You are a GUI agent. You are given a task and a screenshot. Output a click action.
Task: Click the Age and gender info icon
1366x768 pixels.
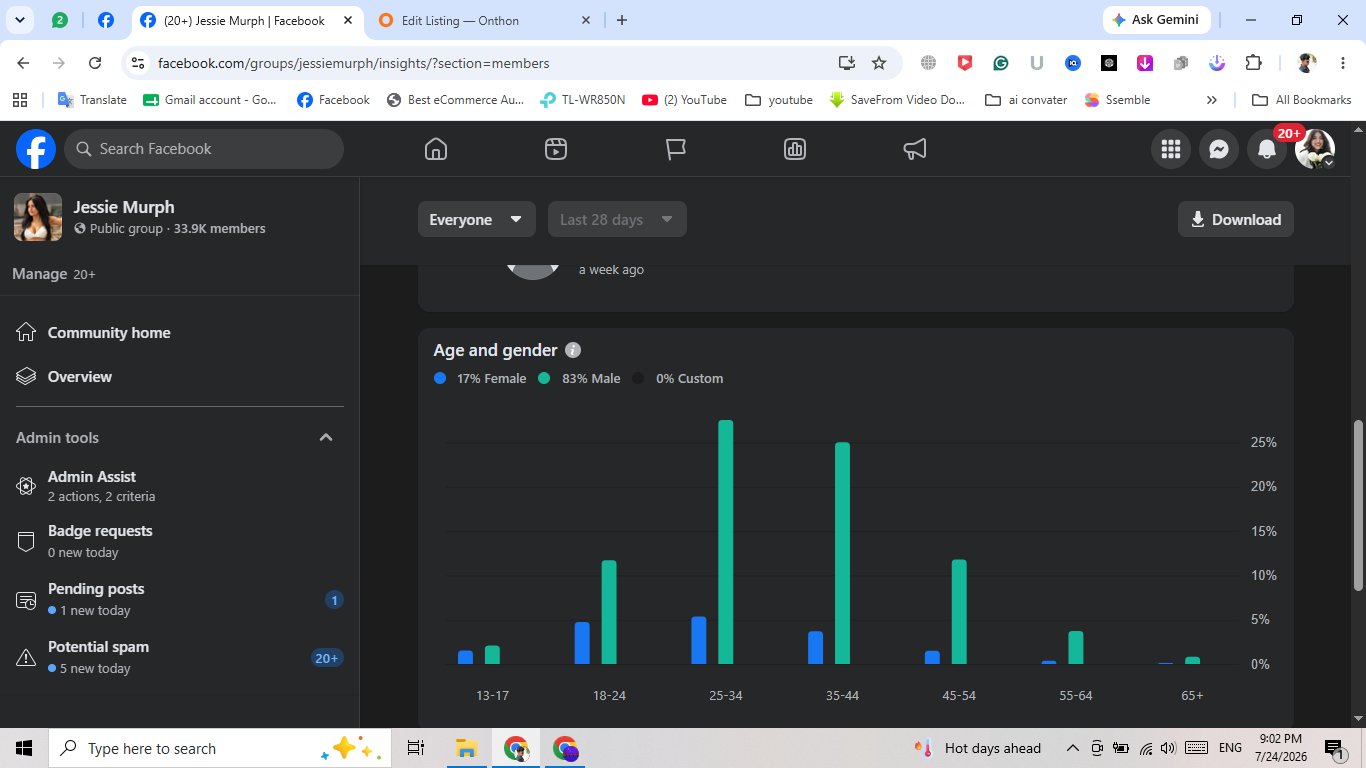(573, 350)
